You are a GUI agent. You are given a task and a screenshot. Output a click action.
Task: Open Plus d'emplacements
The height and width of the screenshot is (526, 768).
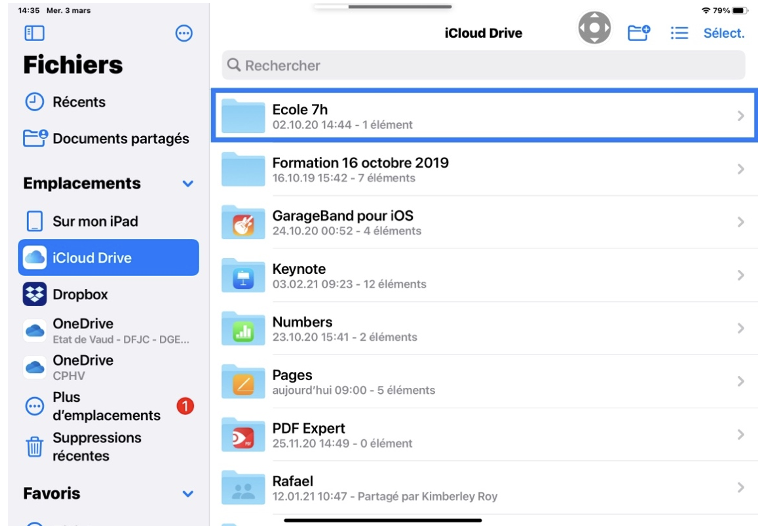coord(108,406)
